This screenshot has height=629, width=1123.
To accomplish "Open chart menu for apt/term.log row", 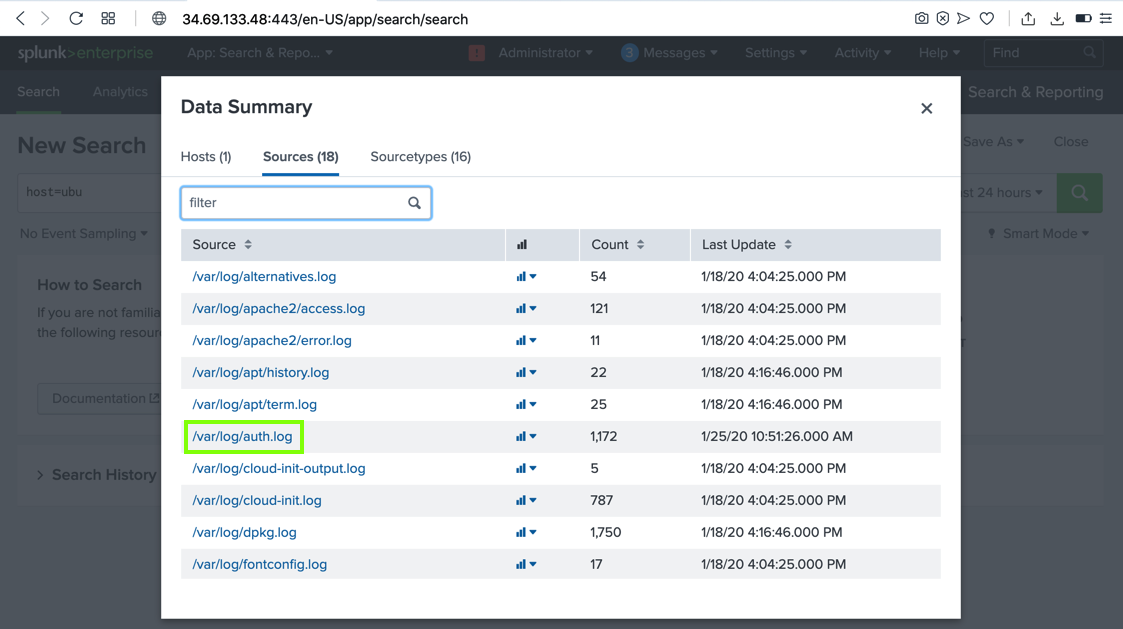I will [526, 405].
